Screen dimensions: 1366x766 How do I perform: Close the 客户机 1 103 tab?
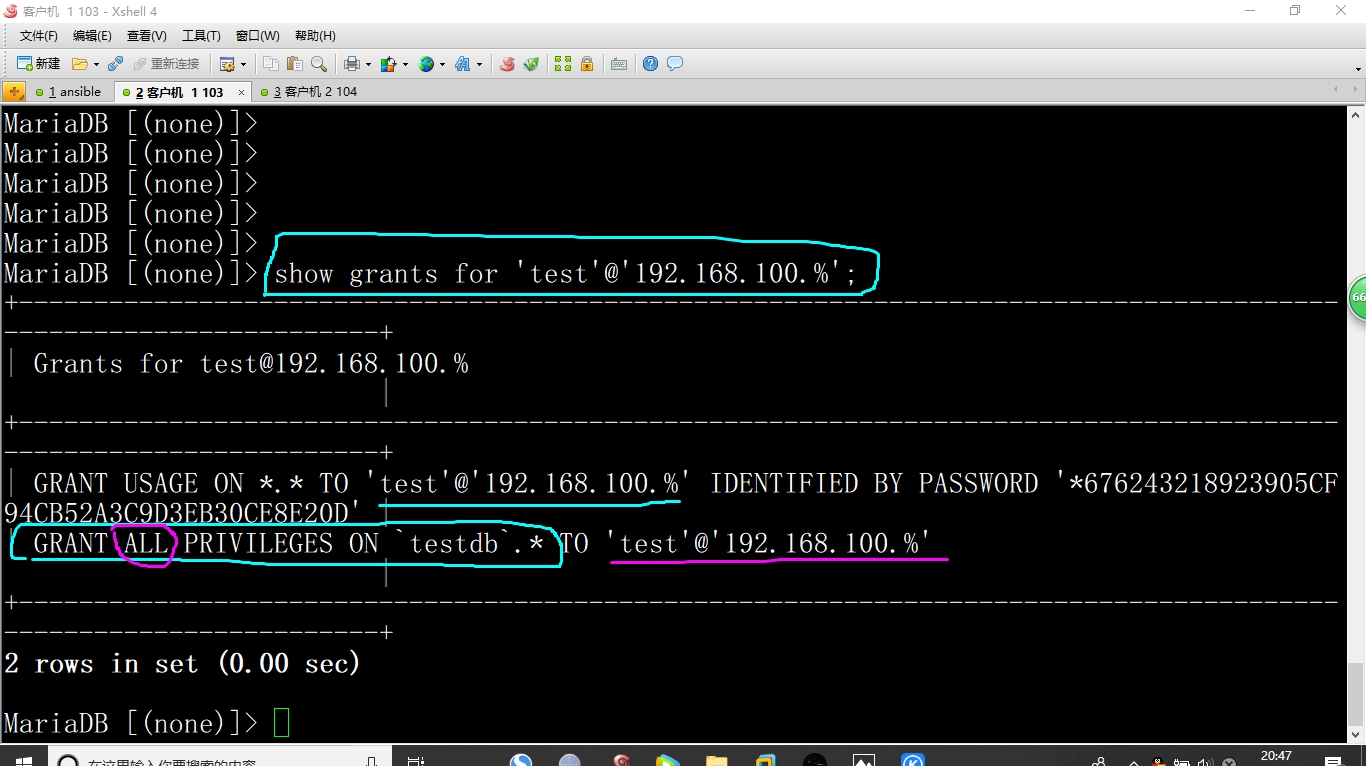[x=241, y=92]
